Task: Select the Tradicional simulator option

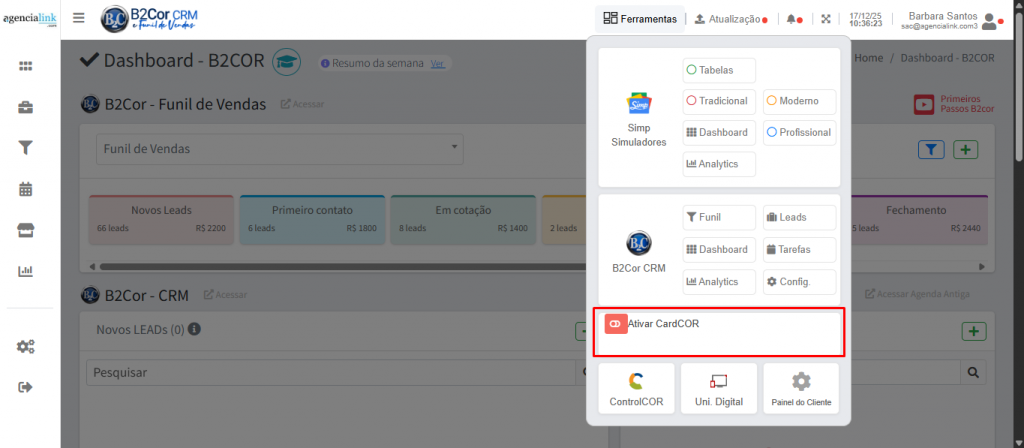Action: tap(719, 101)
